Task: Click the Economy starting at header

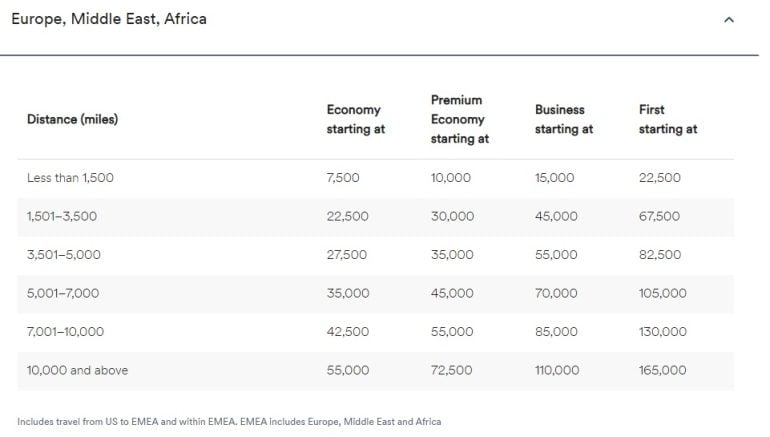Action: tap(355, 120)
